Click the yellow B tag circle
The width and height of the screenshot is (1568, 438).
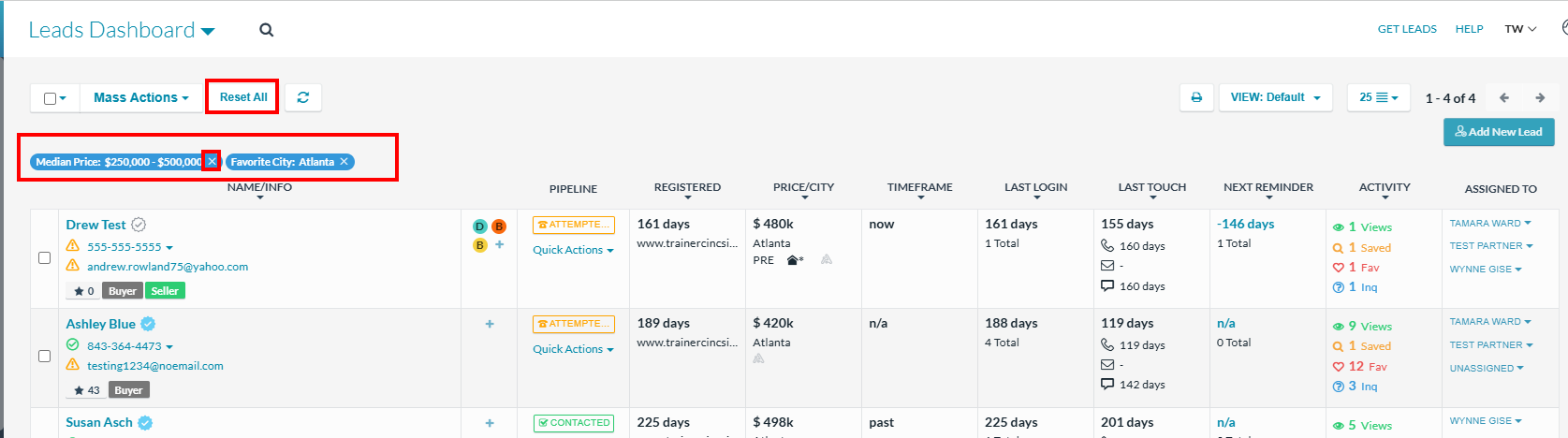pos(480,245)
